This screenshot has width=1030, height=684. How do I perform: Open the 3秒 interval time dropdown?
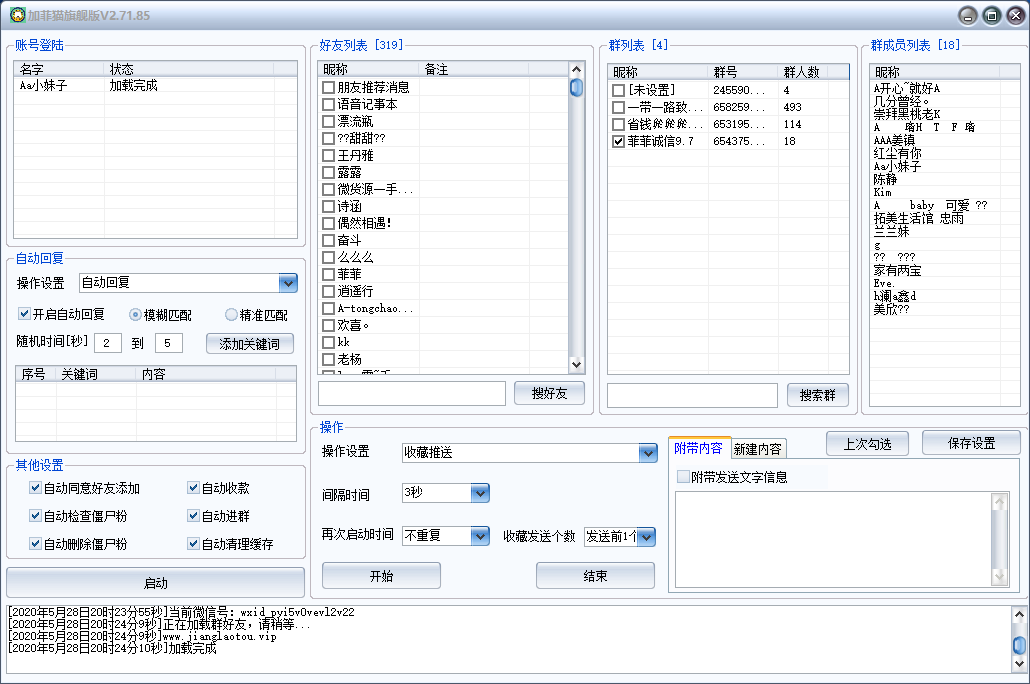pyautogui.click(x=479, y=493)
